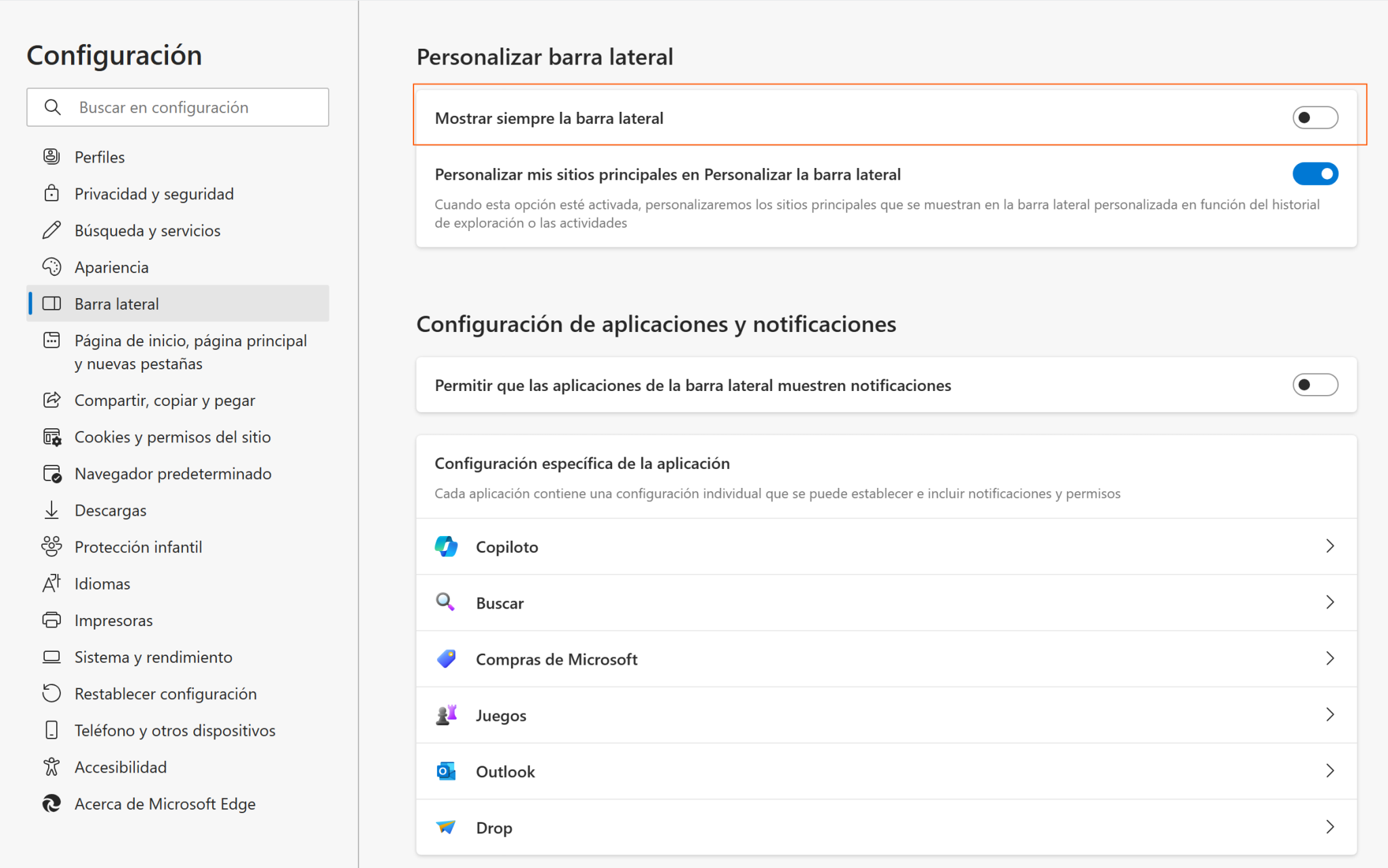
Task: Click Restablecer configuración option
Action: [165, 693]
